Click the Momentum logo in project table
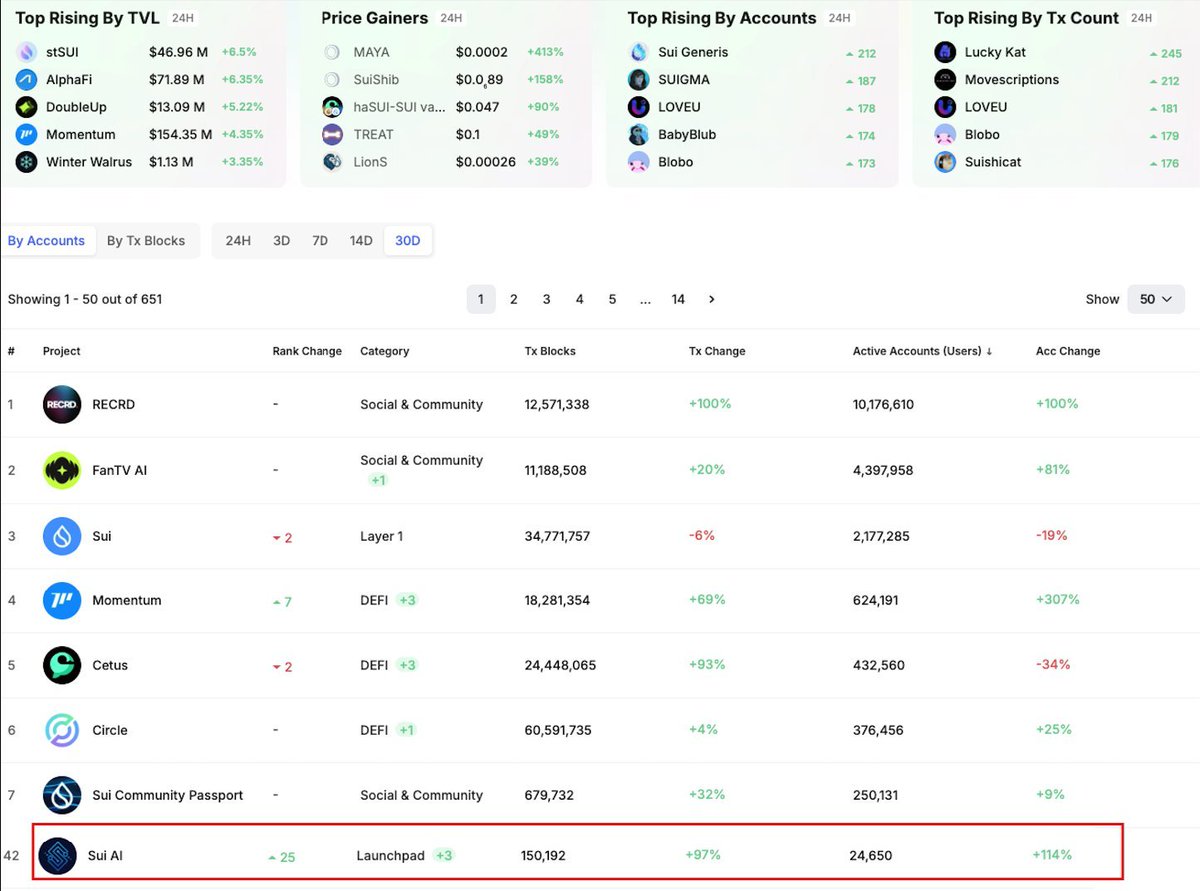This screenshot has height=891, width=1200. coord(62,600)
